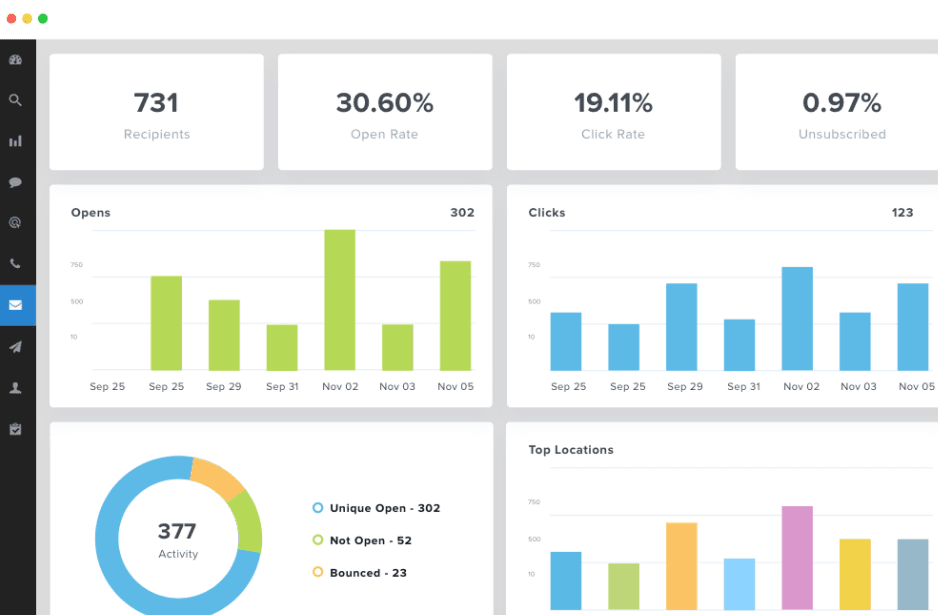Viewport: 938px width, 615px height.
Task: Click the Clicks chart title
Action: coord(547,212)
